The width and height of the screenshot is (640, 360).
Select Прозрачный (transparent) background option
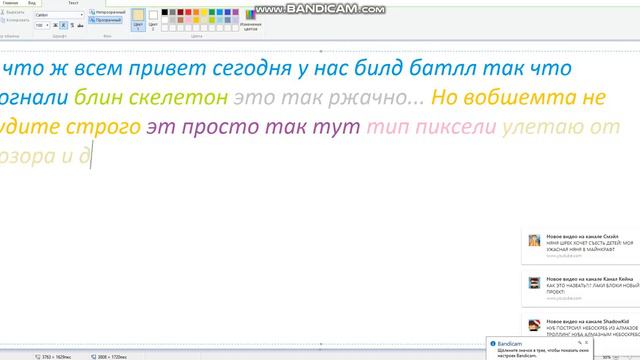click(105, 20)
